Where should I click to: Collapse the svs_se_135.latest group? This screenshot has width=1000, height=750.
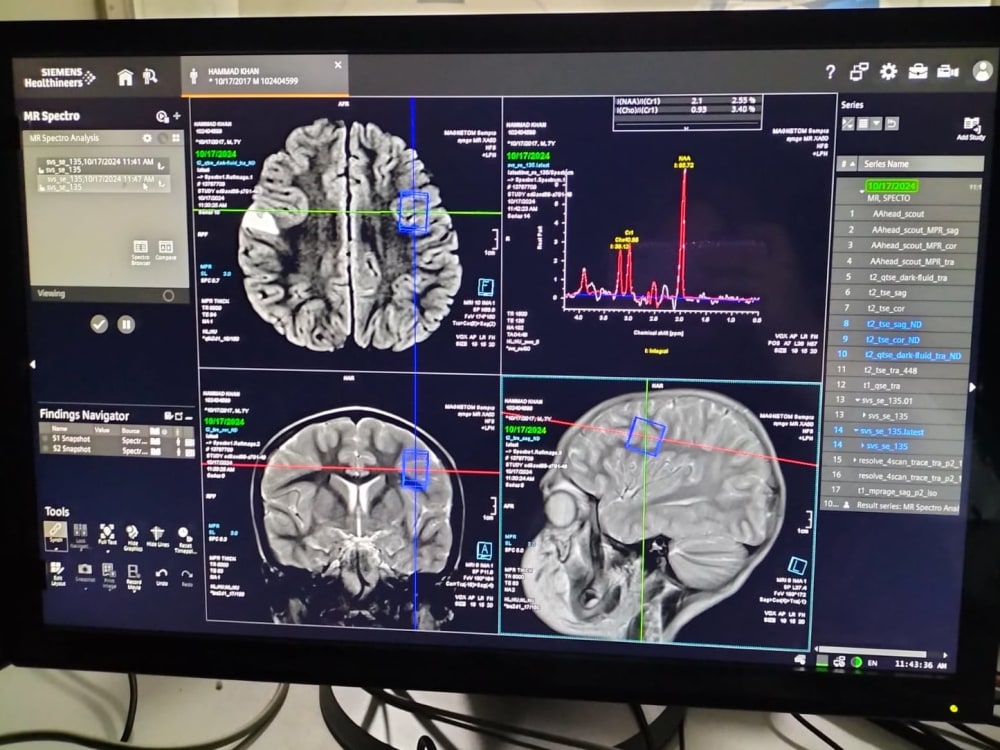[856, 430]
